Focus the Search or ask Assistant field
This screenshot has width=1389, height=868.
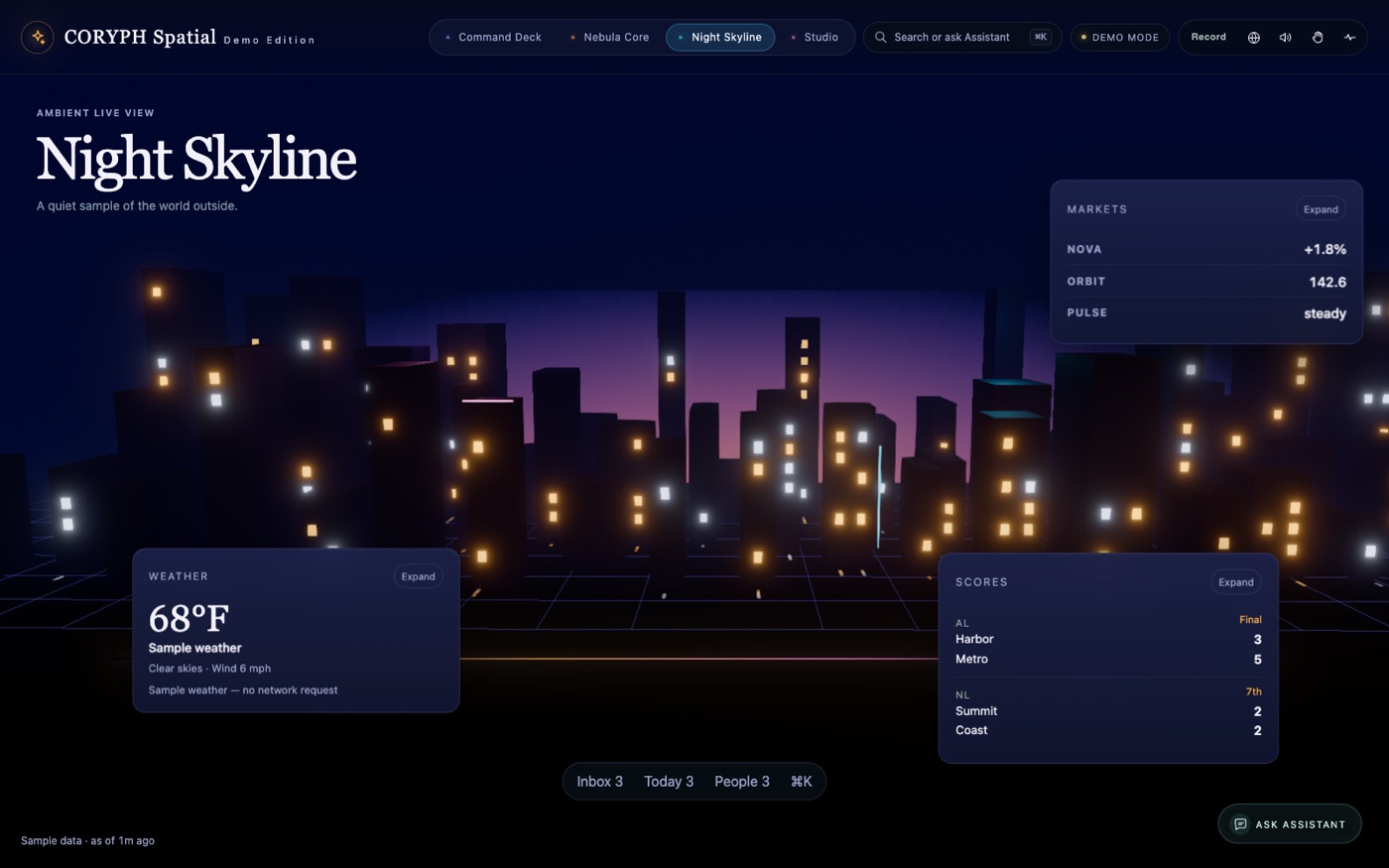click(962, 38)
